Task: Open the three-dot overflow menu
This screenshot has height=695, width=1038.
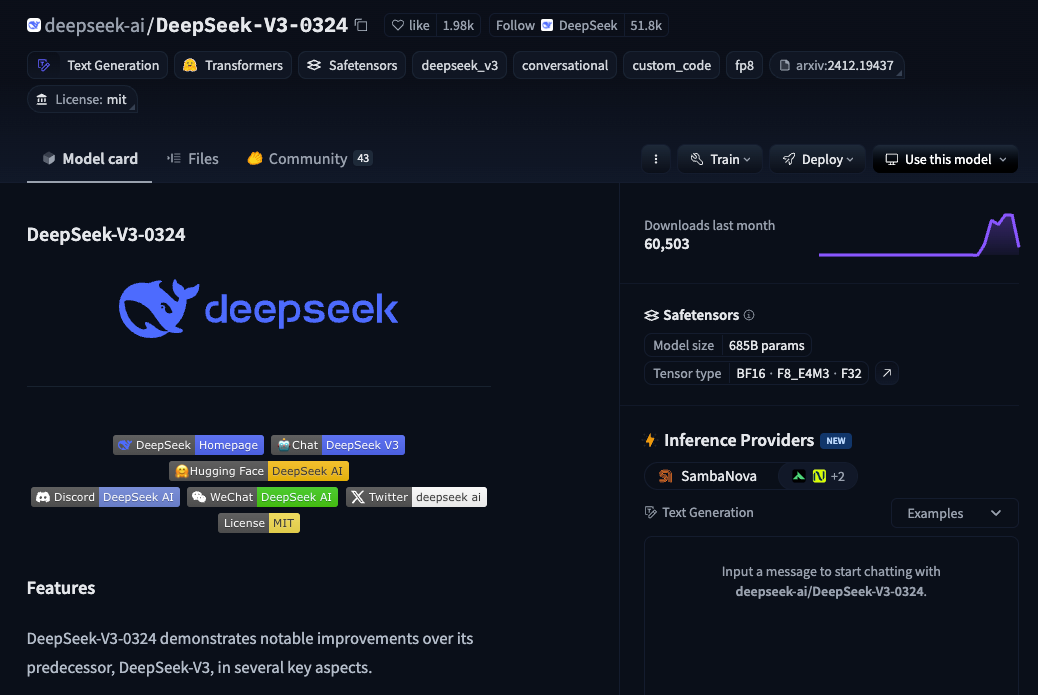Action: 656,158
